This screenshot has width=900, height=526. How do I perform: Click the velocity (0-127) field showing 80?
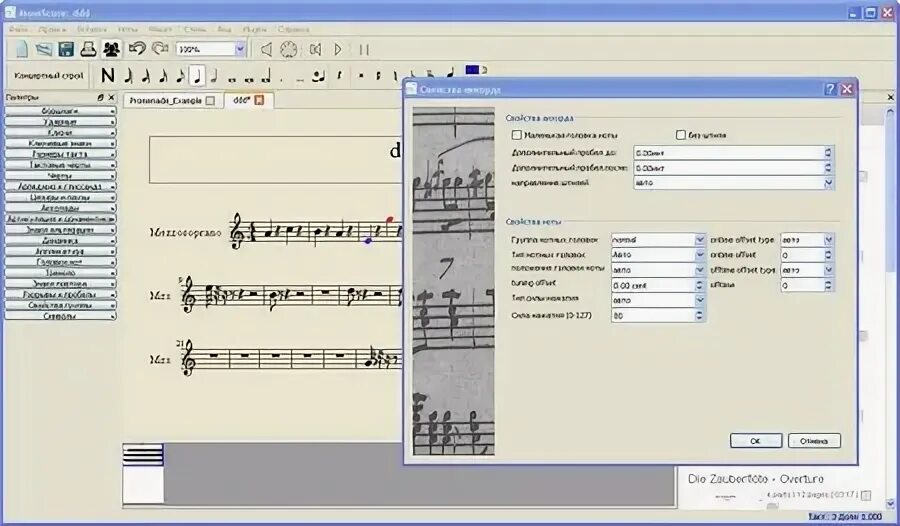(x=658, y=315)
